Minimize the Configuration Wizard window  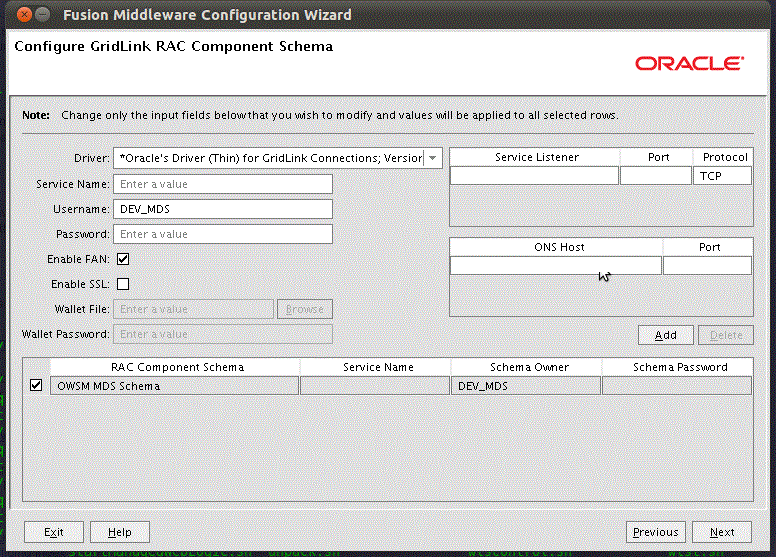[x=43, y=15]
